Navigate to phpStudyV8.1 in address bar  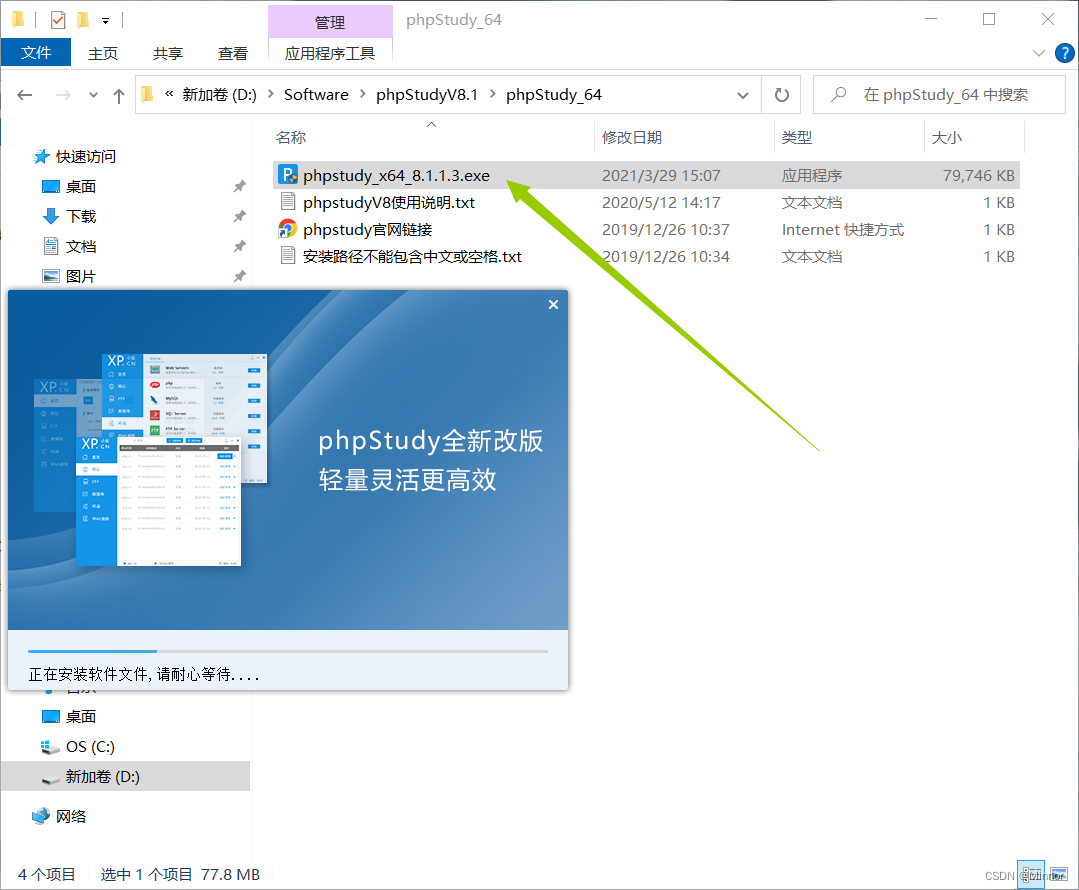coord(427,95)
